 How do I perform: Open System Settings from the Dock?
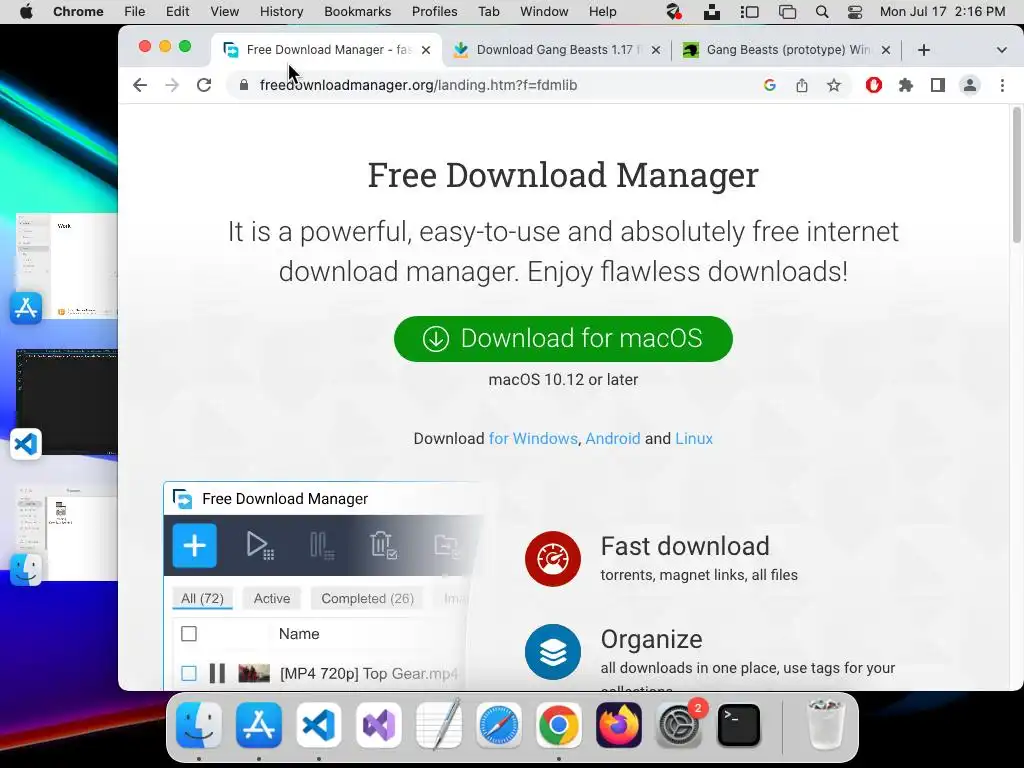679,725
